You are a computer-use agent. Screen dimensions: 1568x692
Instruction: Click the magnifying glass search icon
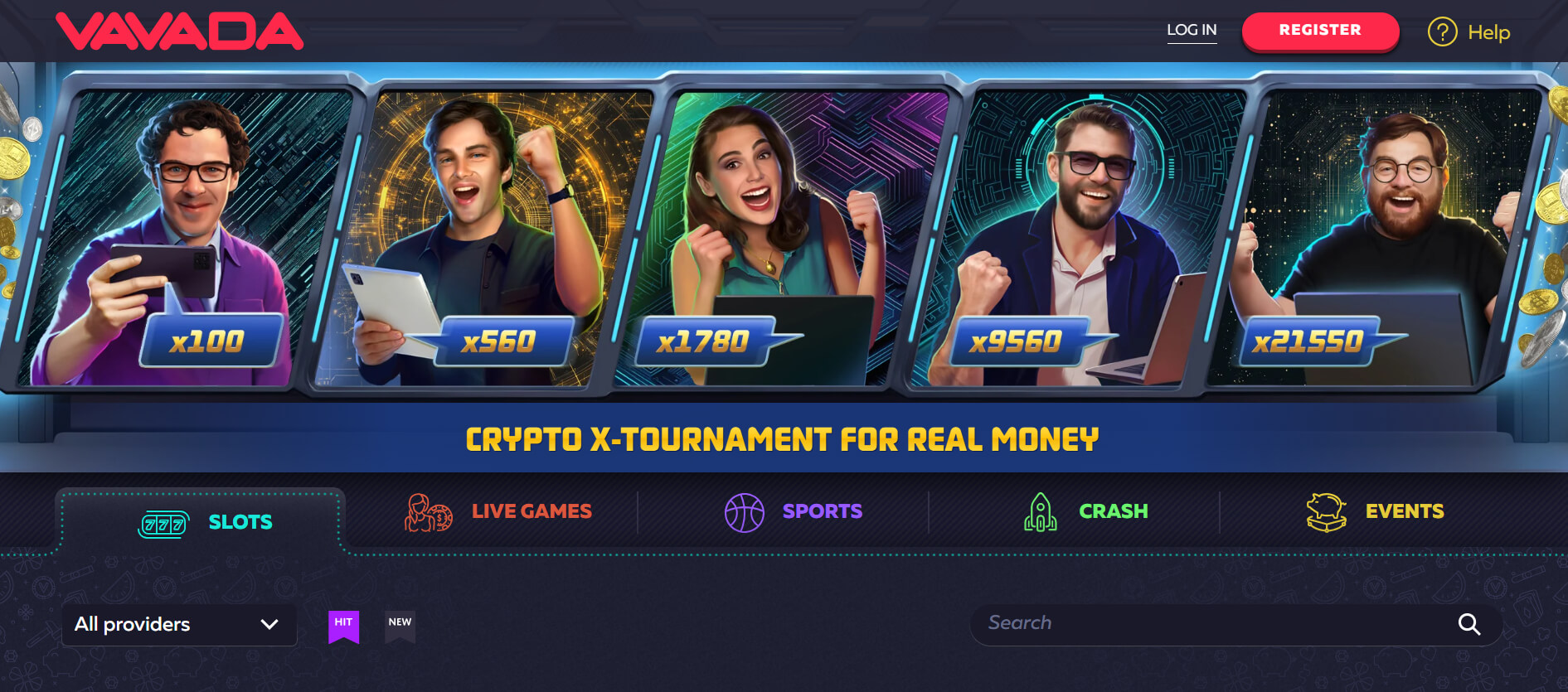1468,624
